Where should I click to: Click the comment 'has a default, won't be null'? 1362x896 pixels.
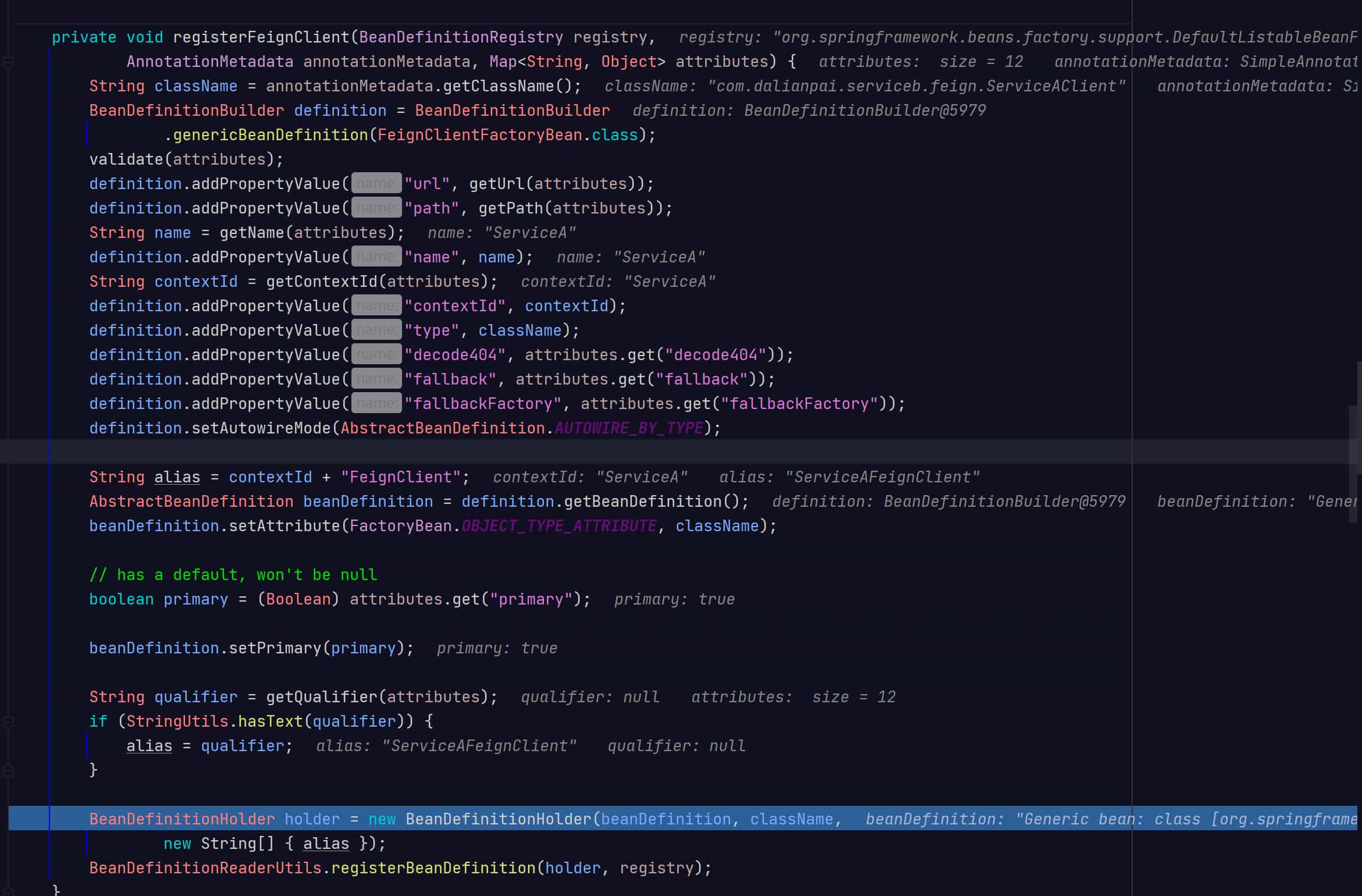233,575
